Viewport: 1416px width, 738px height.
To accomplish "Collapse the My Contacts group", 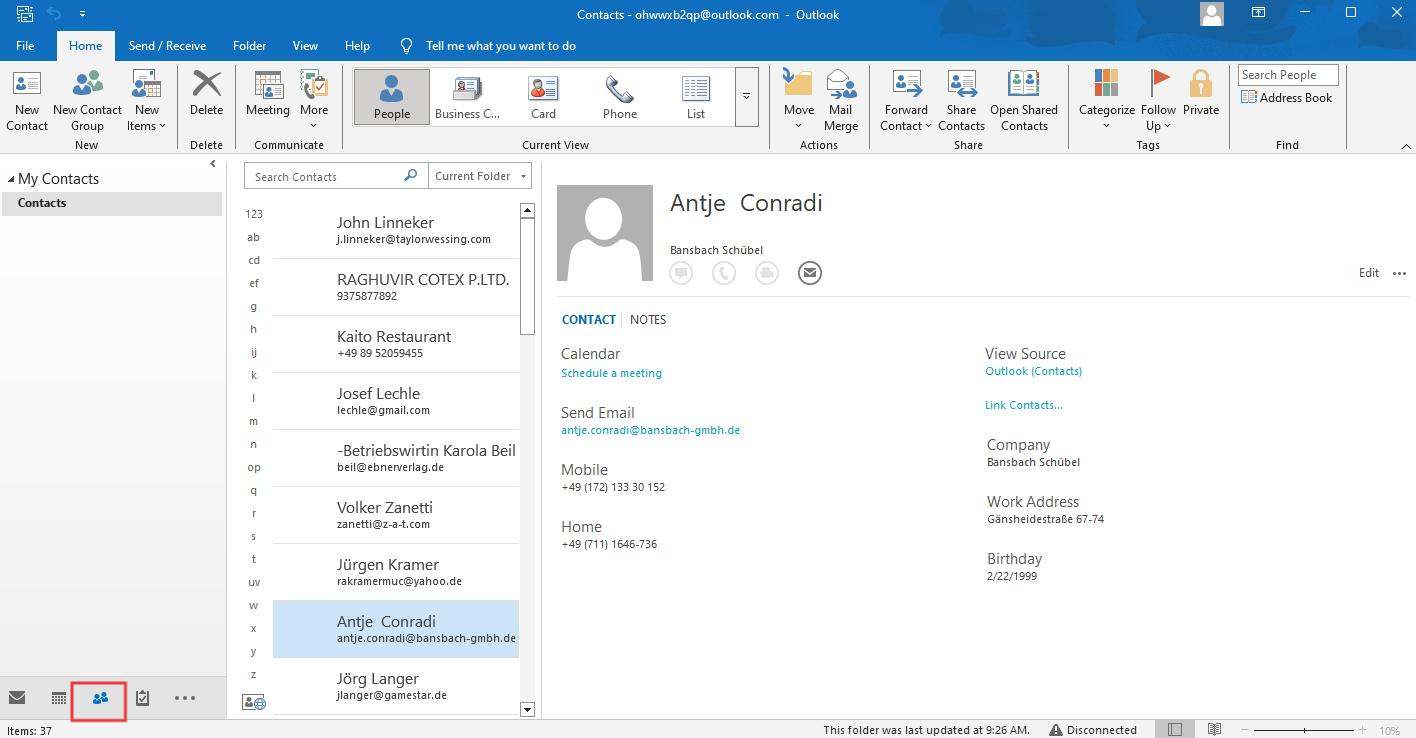I will pos(11,179).
